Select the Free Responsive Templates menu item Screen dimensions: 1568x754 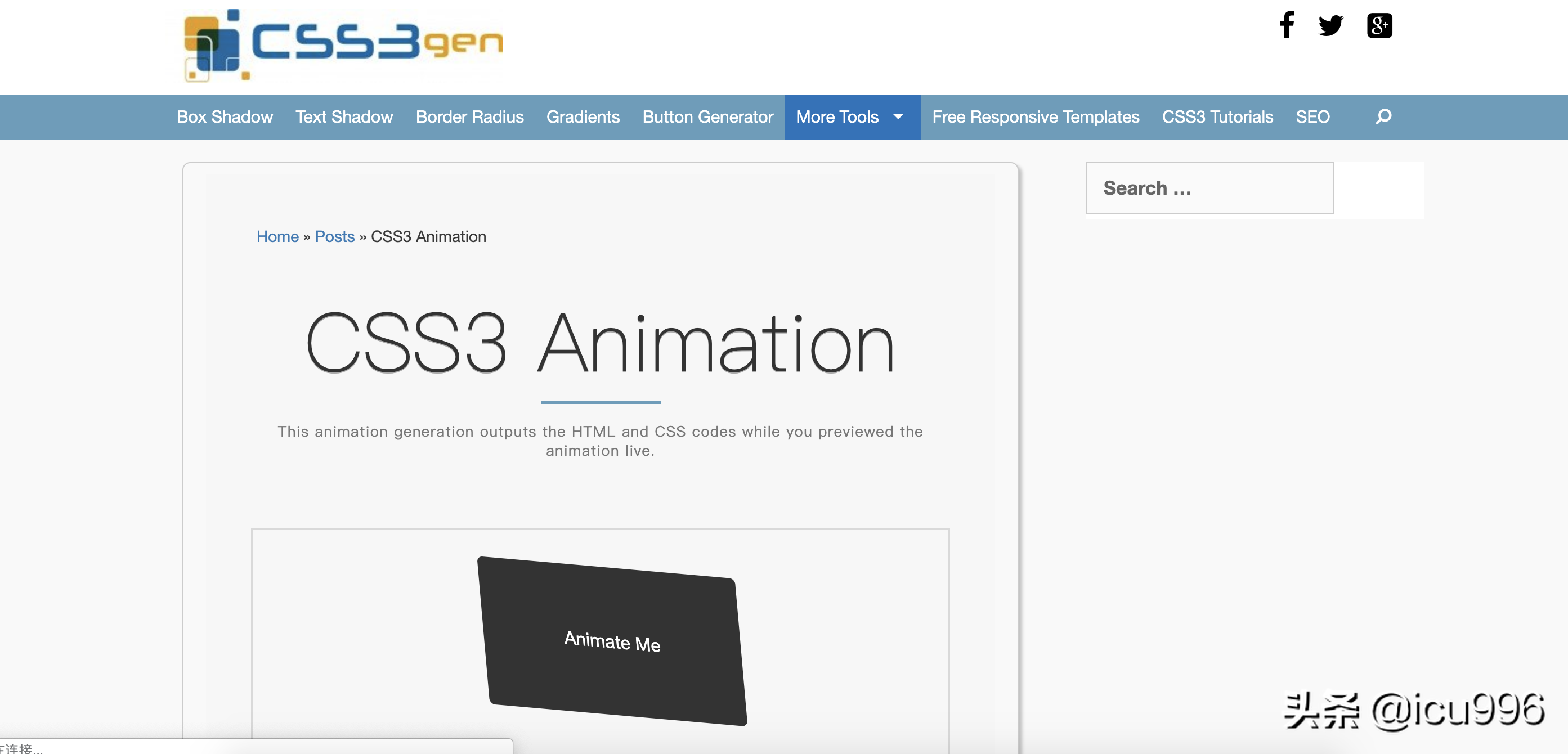1036,116
